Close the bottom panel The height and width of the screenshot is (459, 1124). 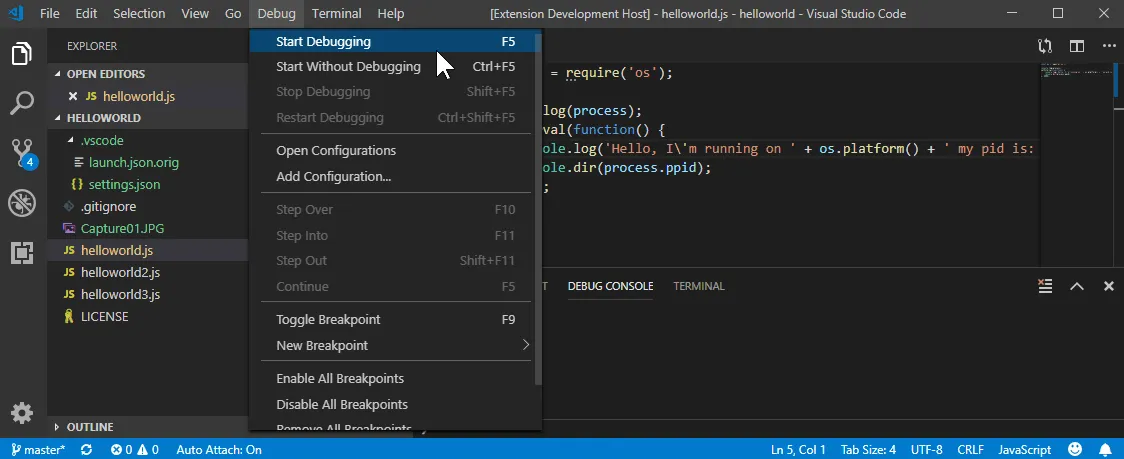(1108, 286)
